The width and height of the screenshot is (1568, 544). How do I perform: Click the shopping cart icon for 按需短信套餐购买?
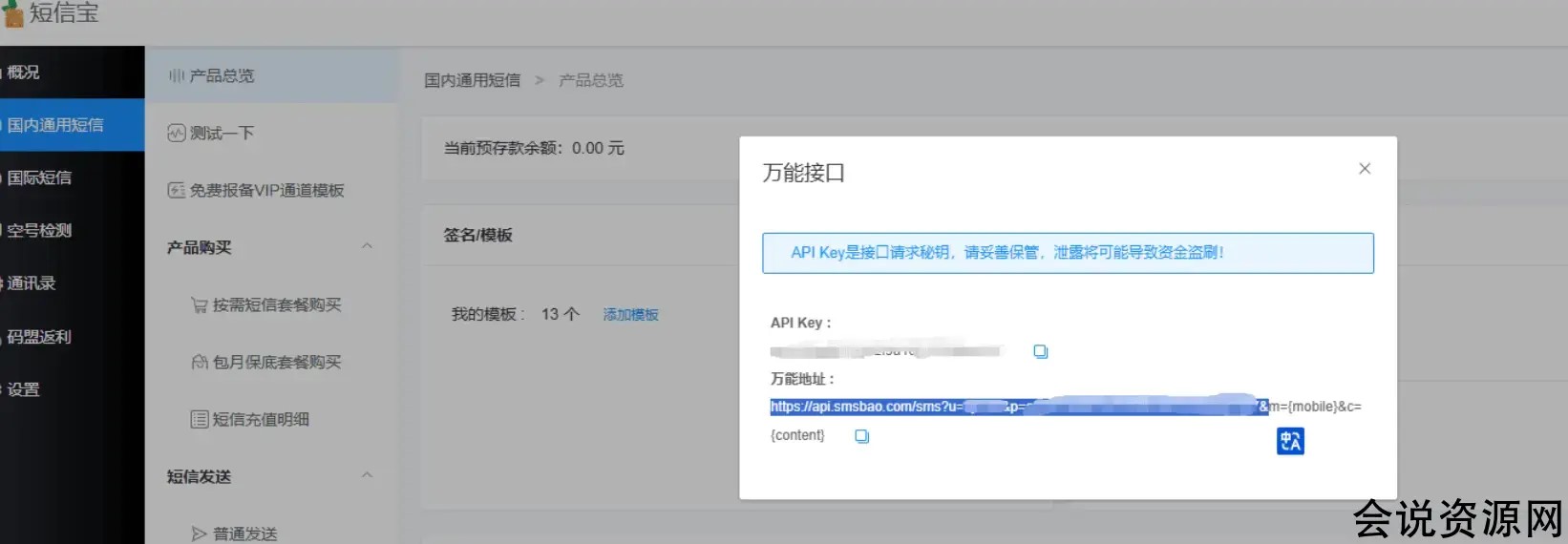[x=200, y=305]
